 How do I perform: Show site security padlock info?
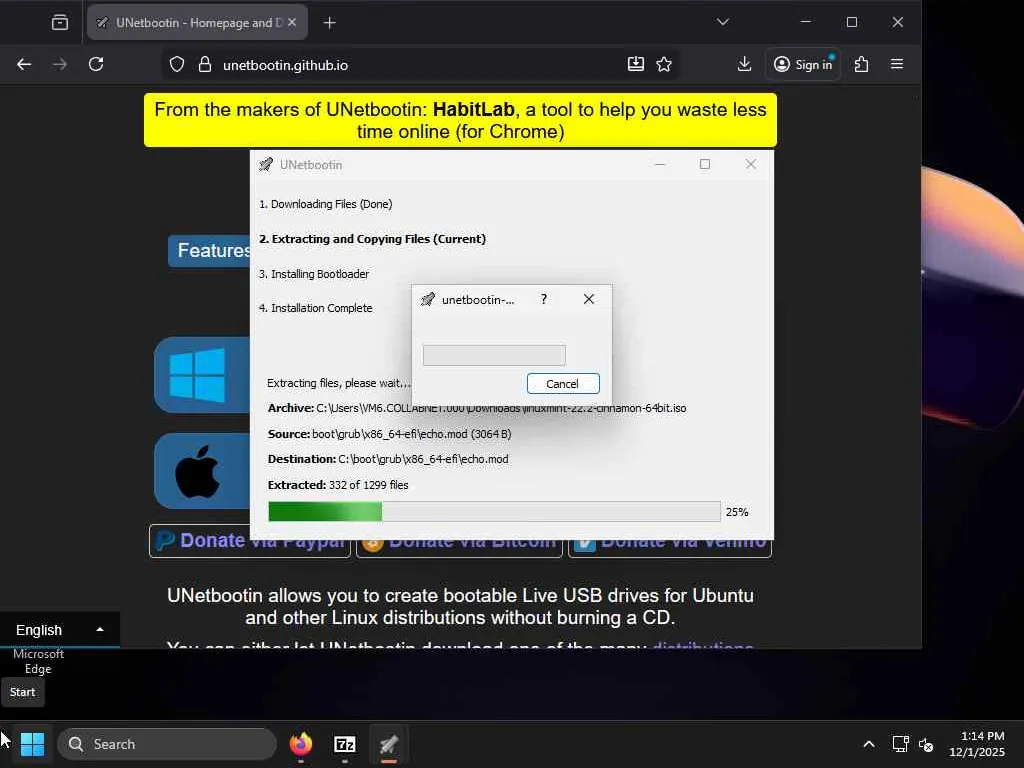[204, 65]
